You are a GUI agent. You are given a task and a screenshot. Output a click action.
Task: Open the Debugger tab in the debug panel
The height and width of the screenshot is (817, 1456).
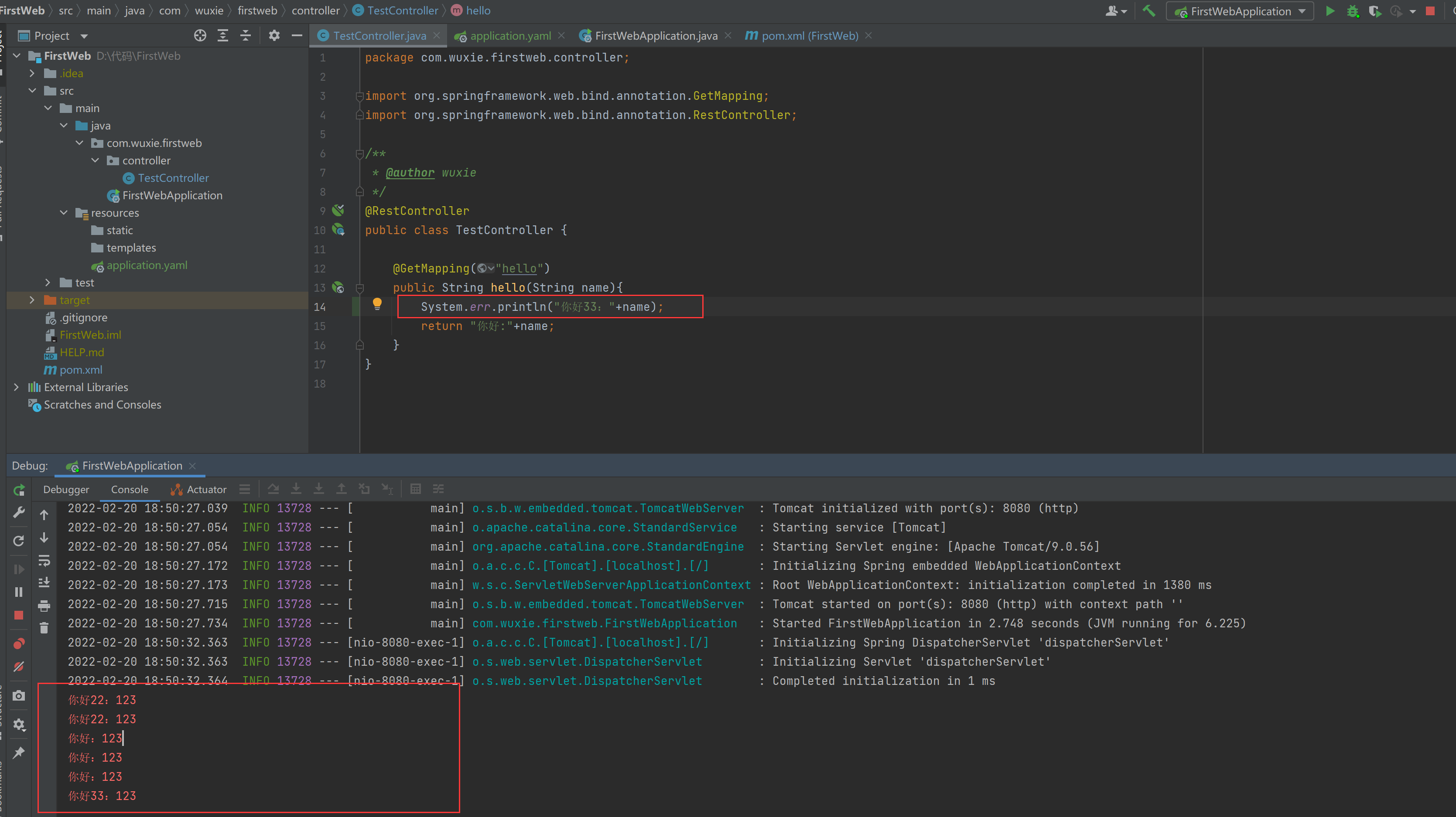66,489
